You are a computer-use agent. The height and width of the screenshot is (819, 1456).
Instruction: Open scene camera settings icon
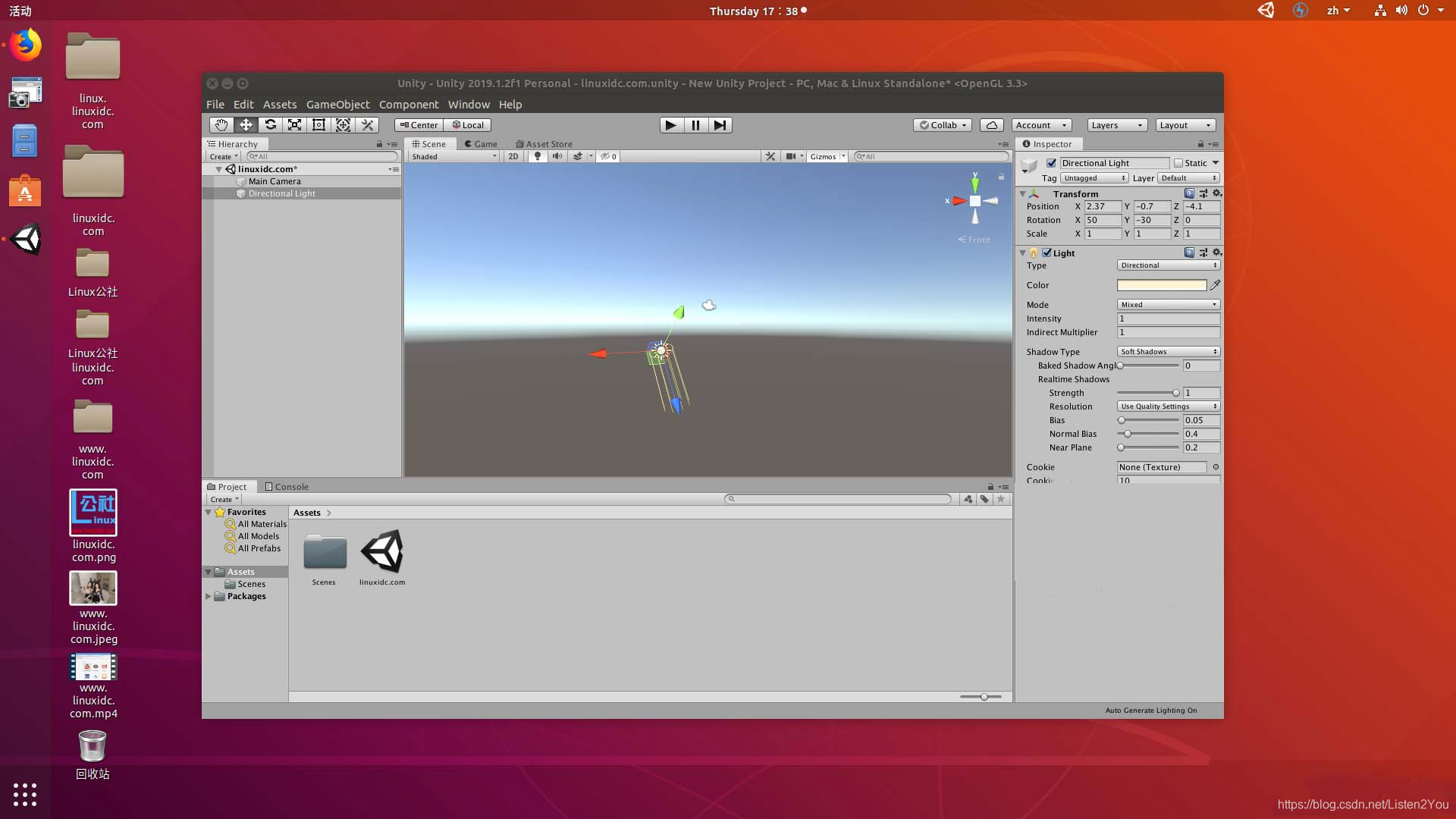point(791,156)
